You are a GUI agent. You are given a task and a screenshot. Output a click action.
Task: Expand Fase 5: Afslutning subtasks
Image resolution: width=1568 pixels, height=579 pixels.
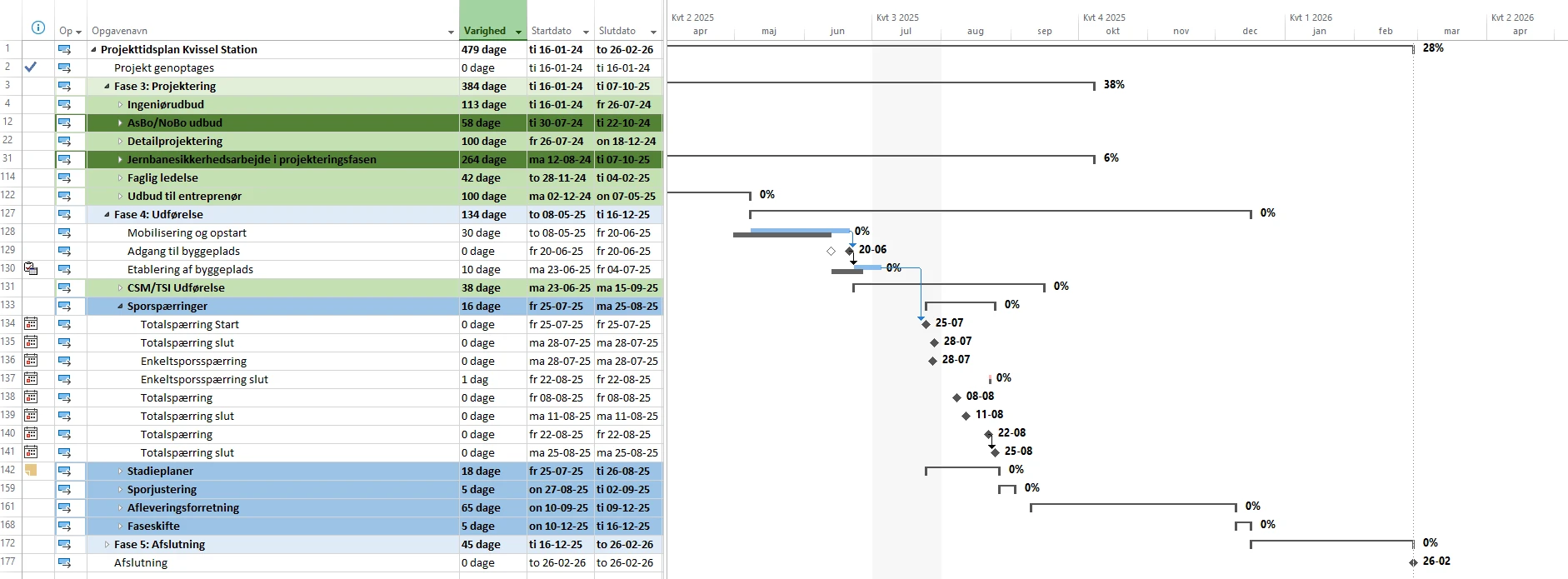(x=107, y=545)
